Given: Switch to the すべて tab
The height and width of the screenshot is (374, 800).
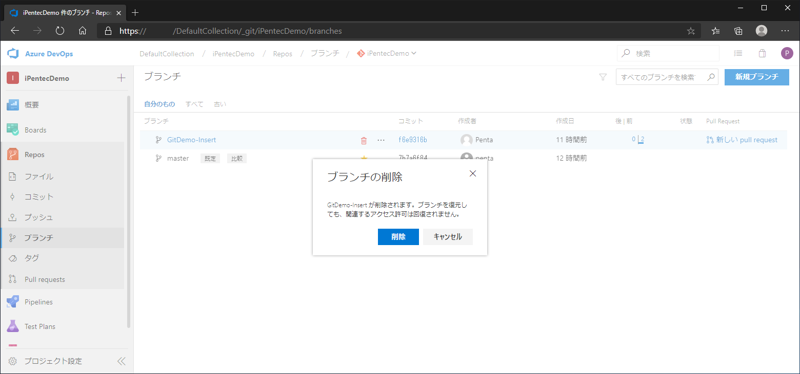Looking at the screenshot, I should [194, 104].
